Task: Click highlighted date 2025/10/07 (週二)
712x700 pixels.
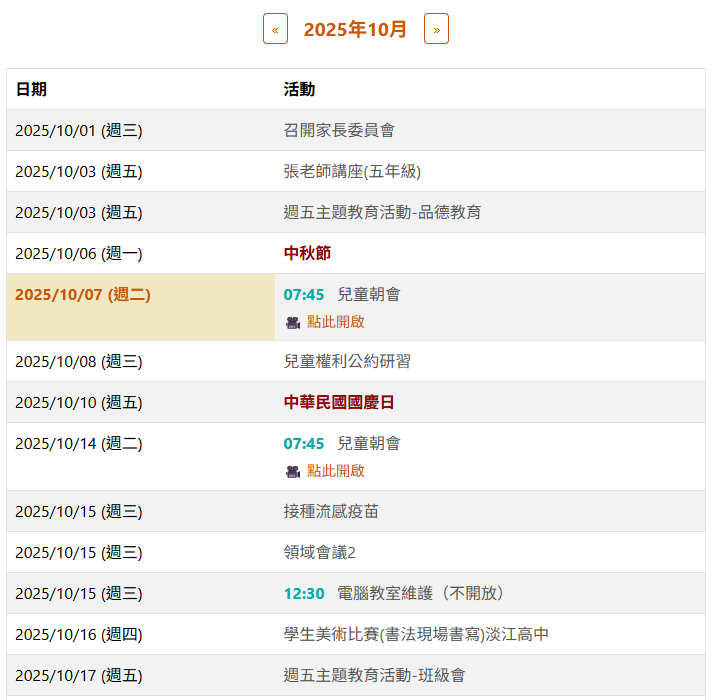Action: point(83,294)
